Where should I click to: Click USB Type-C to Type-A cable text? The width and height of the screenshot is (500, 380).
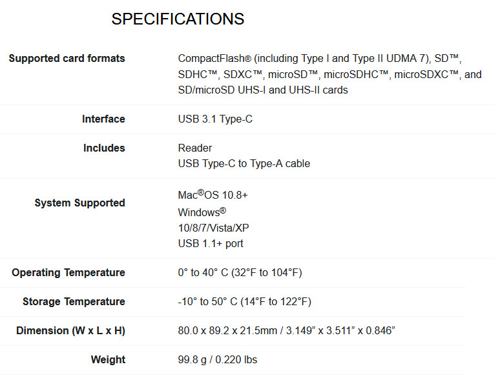point(244,164)
